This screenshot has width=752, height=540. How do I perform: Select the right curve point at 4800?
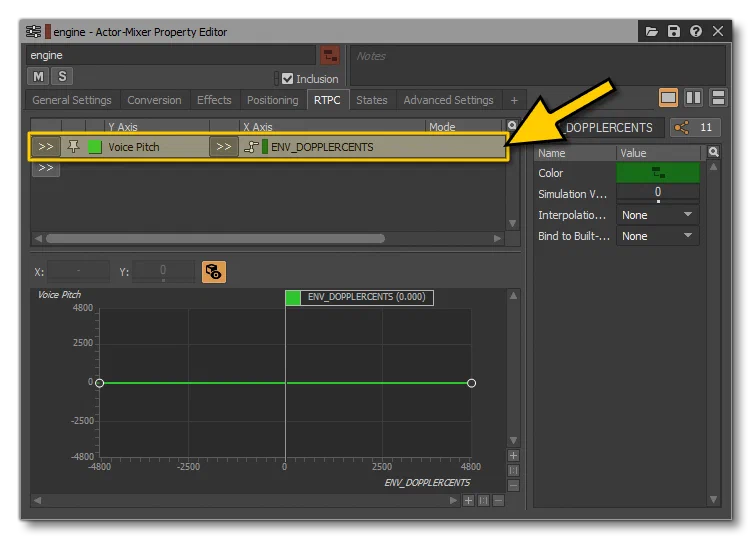(x=471, y=383)
